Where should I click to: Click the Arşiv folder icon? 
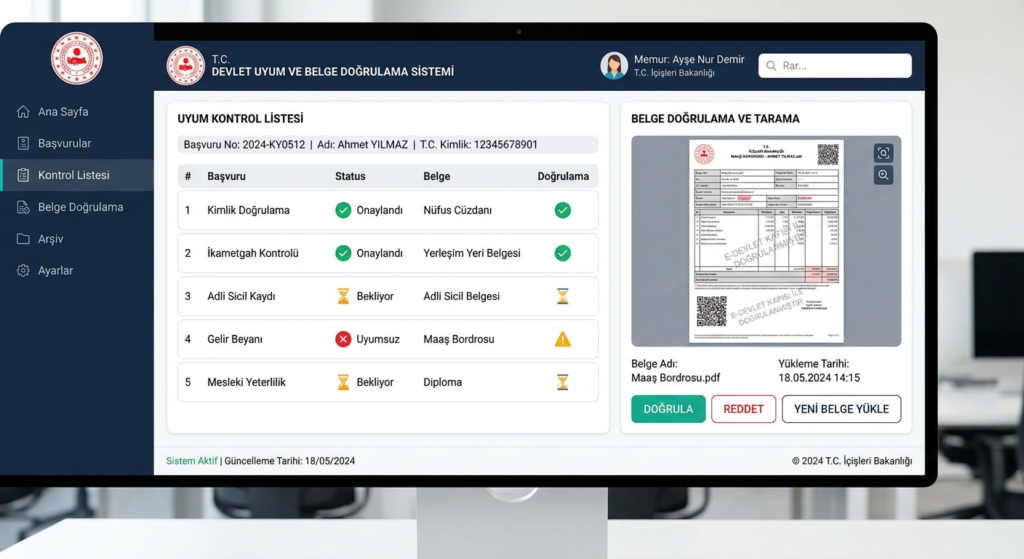click(x=23, y=239)
